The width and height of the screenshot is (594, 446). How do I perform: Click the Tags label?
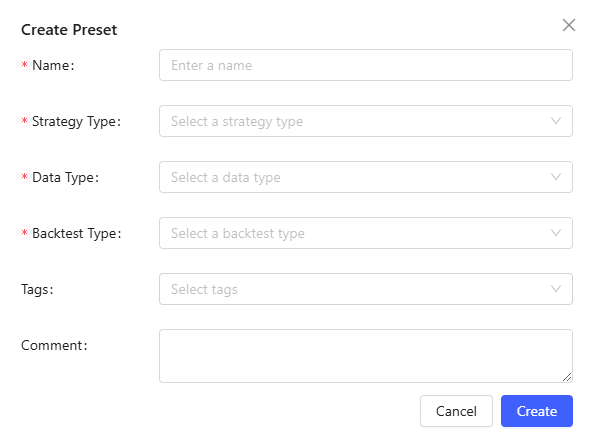pos(37,290)
